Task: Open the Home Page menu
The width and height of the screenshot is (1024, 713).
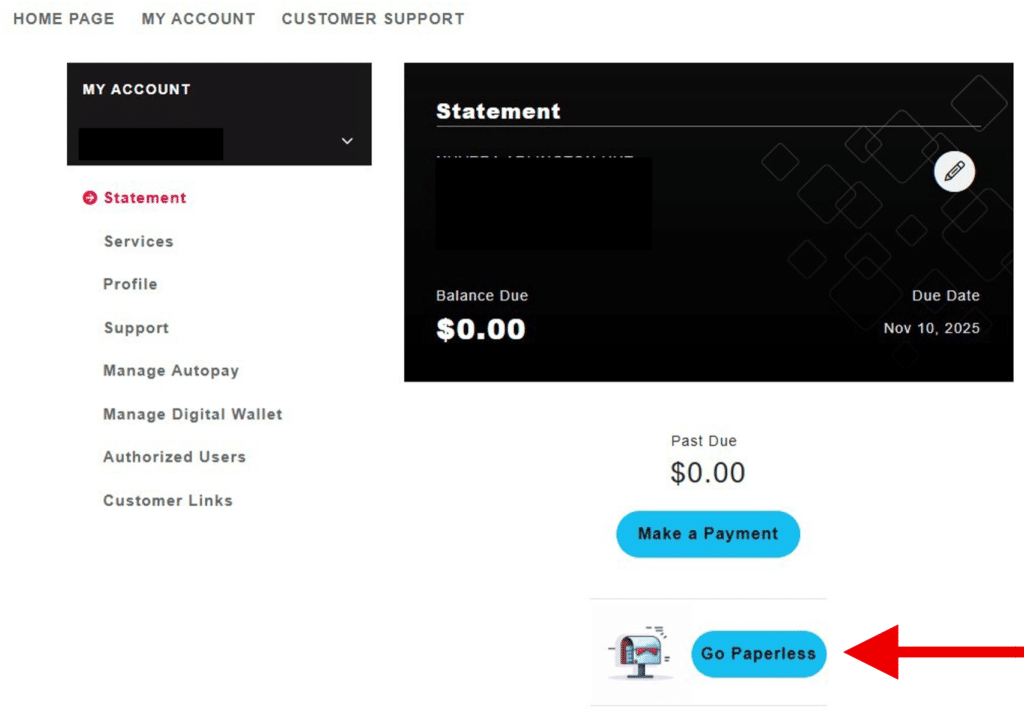Action: 64,19
